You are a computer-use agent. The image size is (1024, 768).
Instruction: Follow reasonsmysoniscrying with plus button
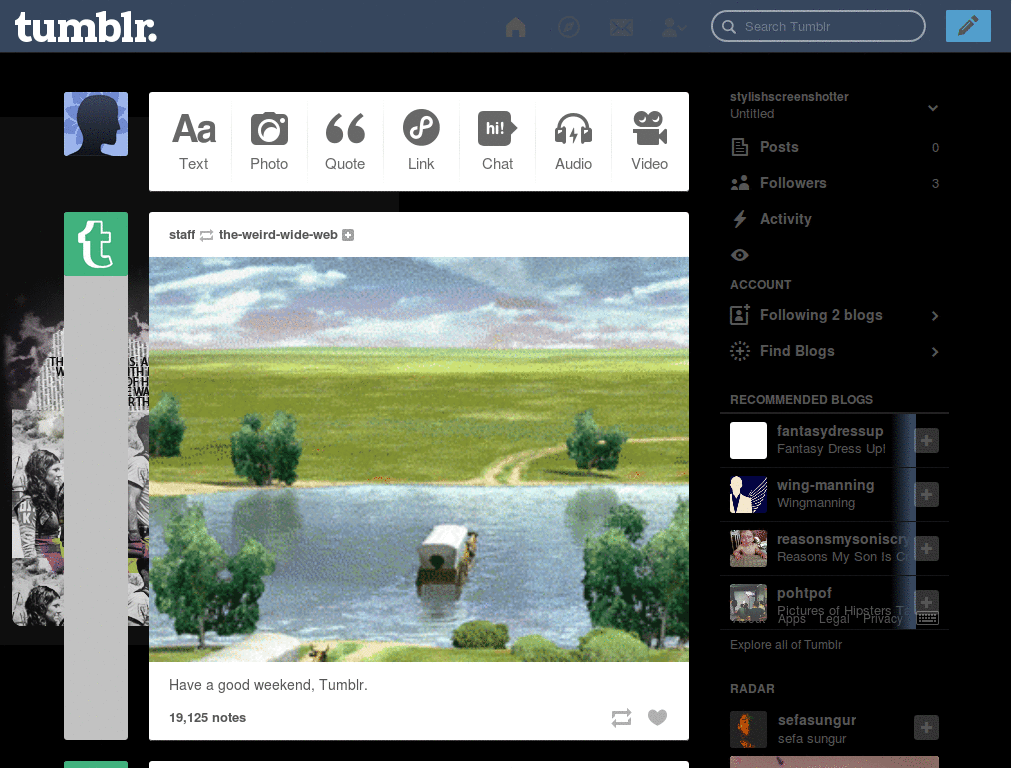(926, 549)
